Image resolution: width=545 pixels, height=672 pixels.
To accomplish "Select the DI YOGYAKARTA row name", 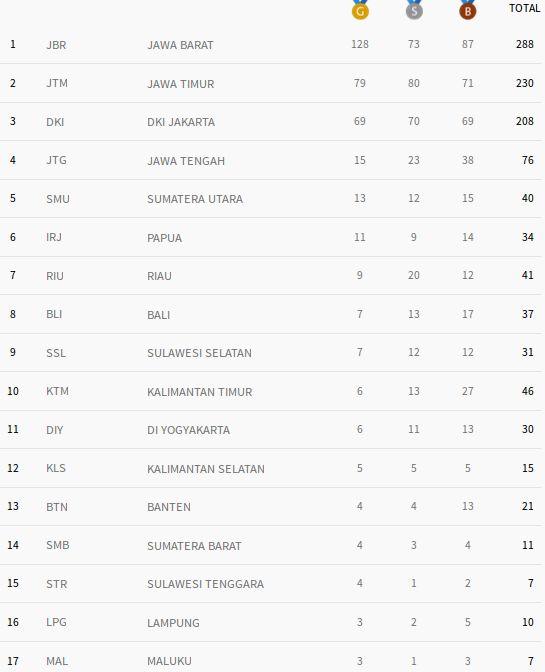I will [x=189, y=430].
